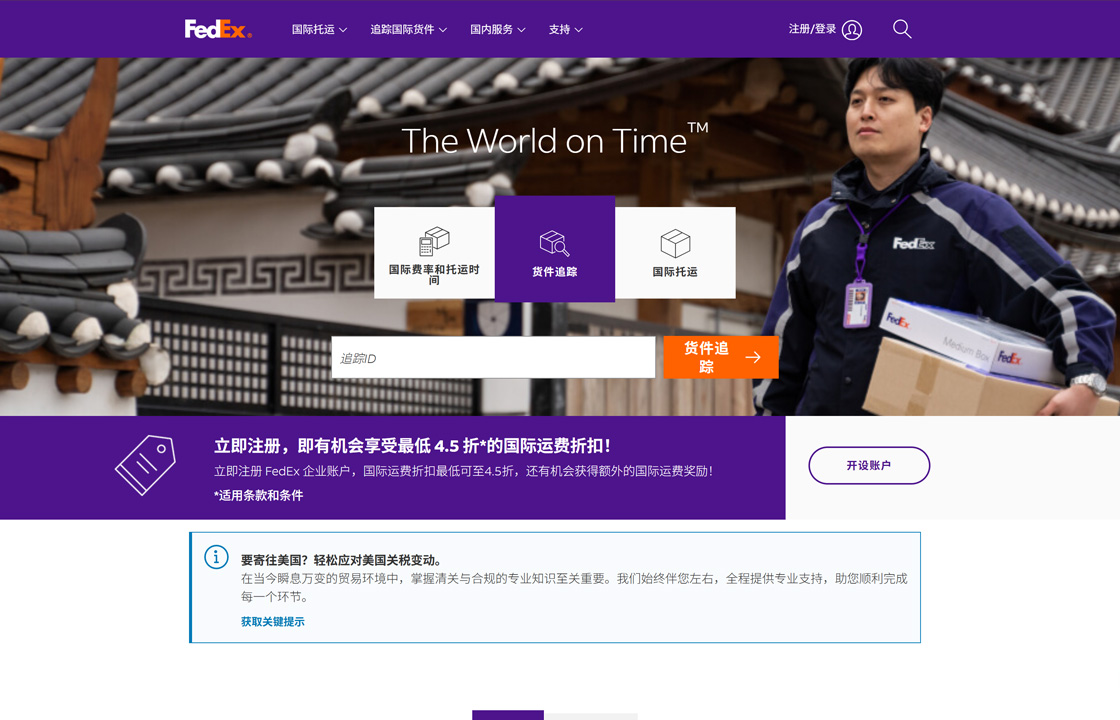Click the The World on Time headline

[555, 140]
